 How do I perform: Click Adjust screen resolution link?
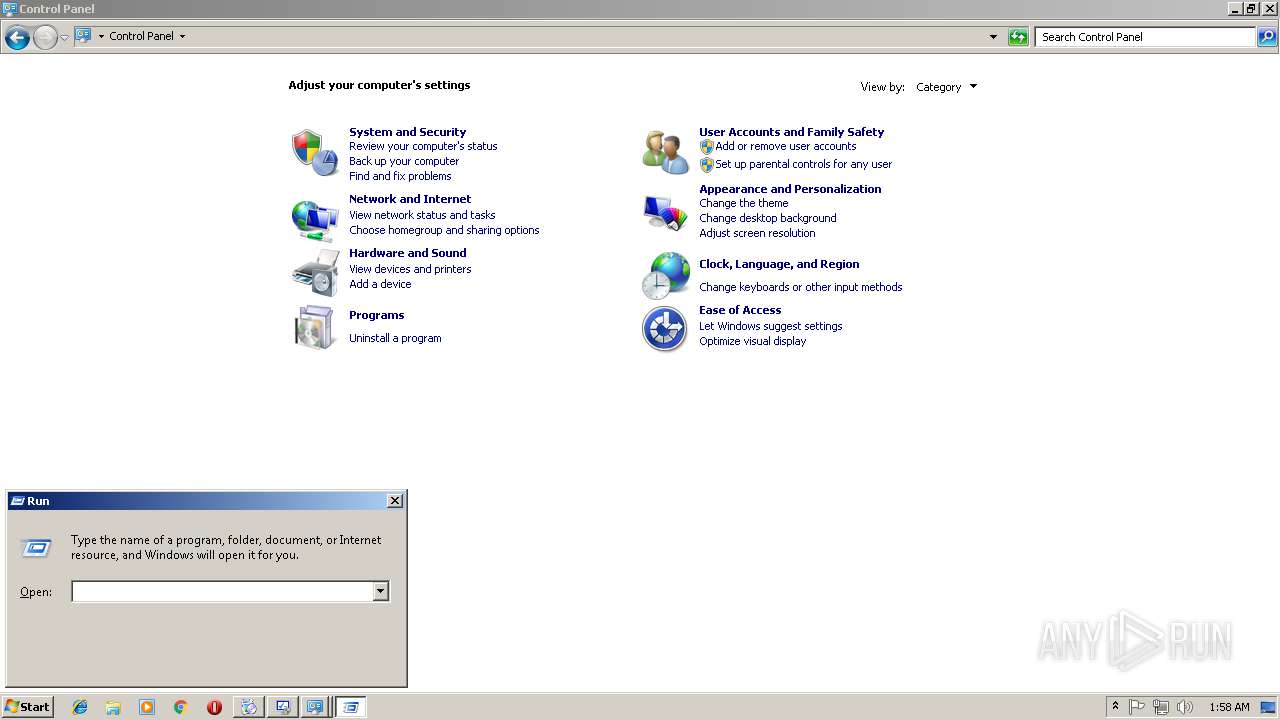[x=757, y=233]
